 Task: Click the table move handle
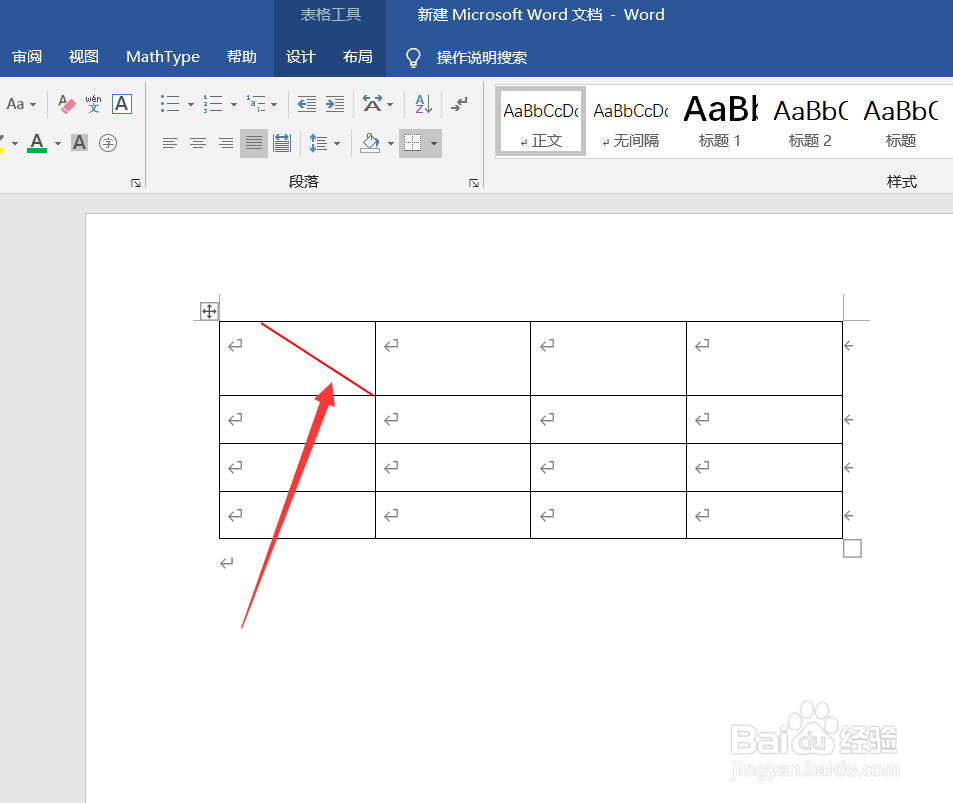click(209, 311)
